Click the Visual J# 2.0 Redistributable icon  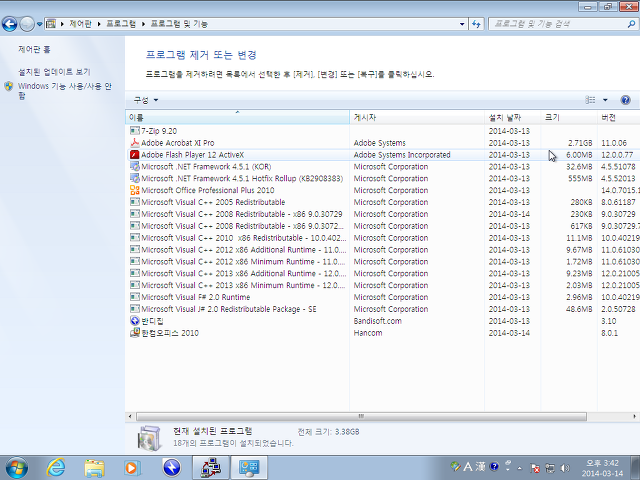[x=135, y=309]
